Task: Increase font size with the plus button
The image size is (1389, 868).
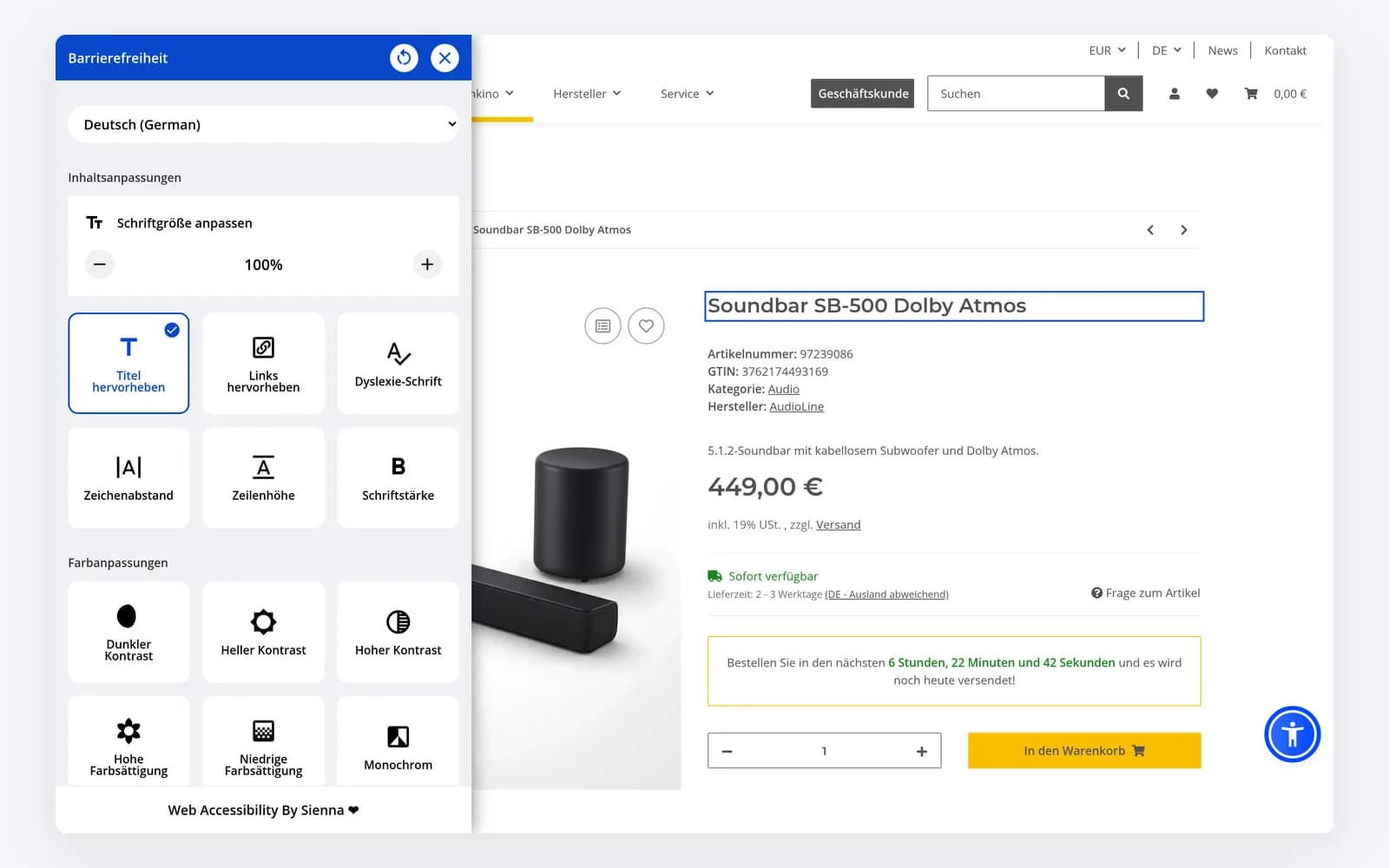Action: 427,265
